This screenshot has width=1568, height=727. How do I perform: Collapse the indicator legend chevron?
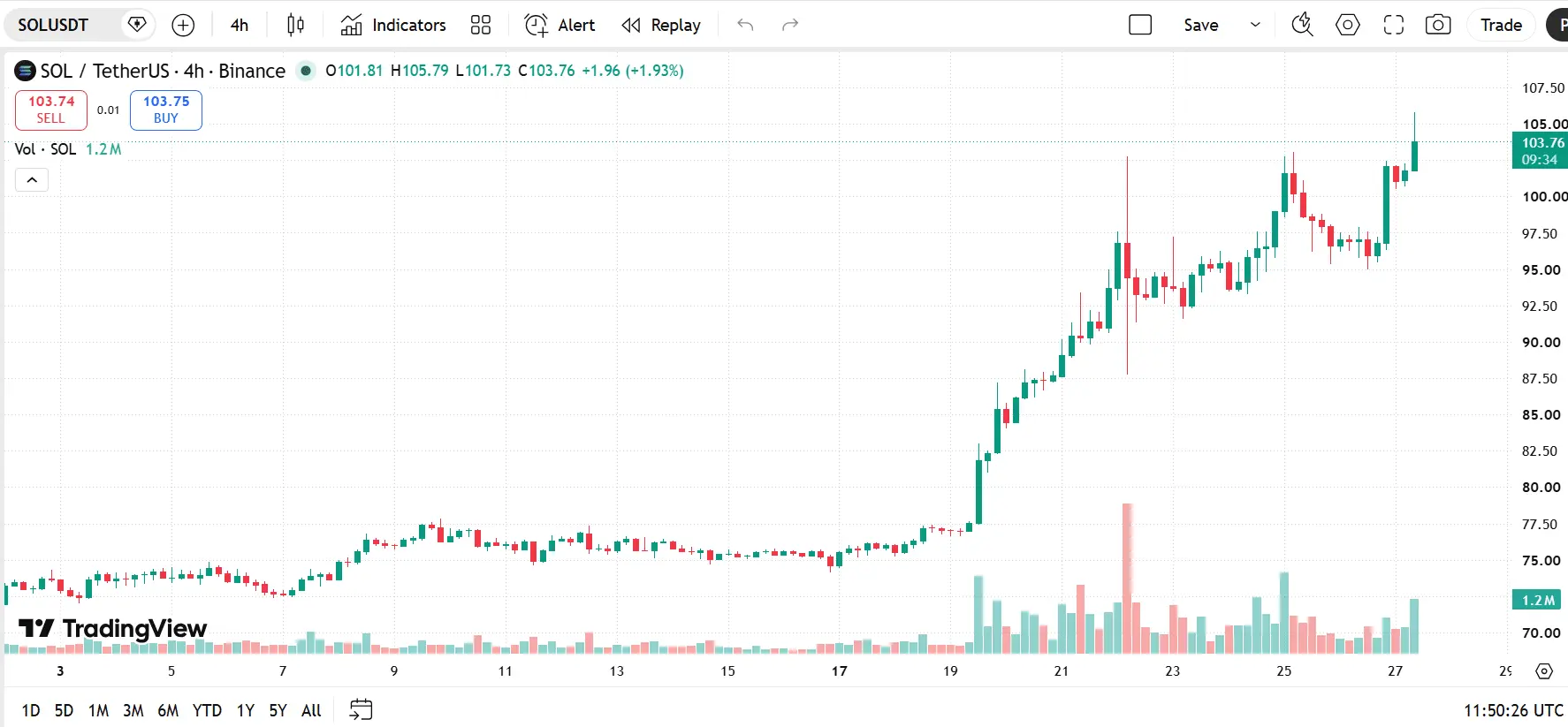pyautogui.click(x=32, y=180)
